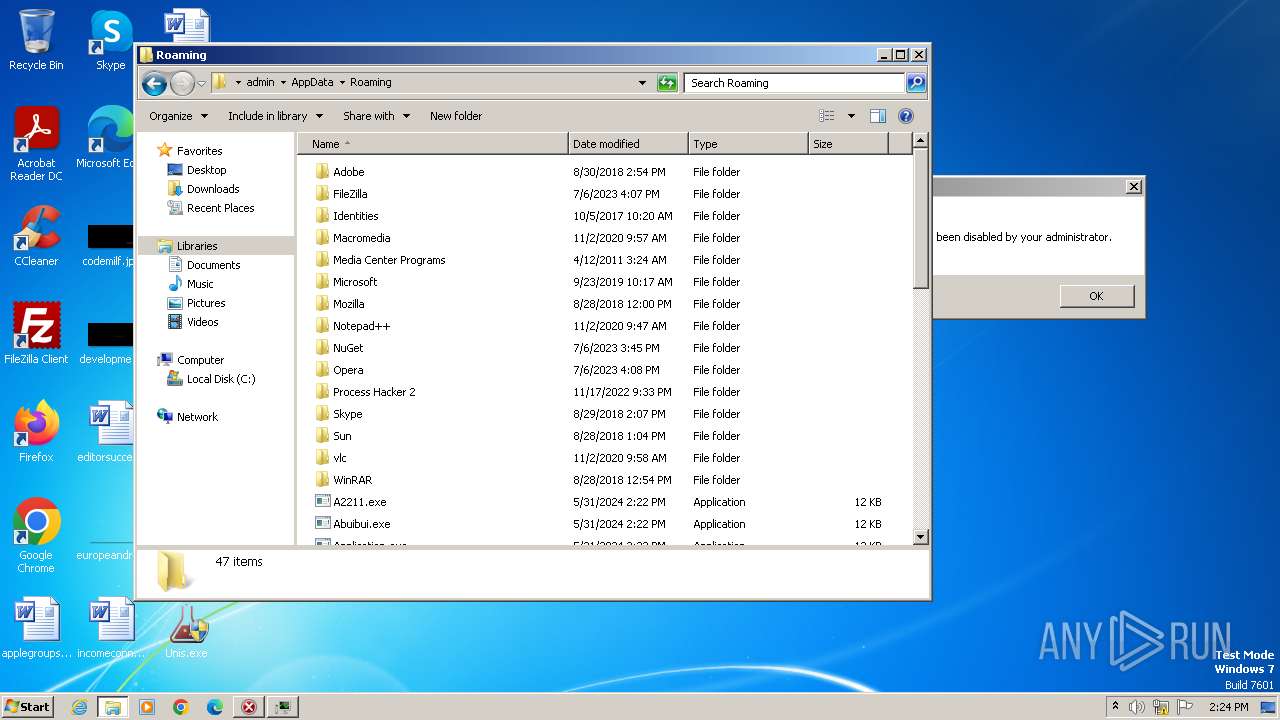Click the Help question mark icon

point(906,116)
